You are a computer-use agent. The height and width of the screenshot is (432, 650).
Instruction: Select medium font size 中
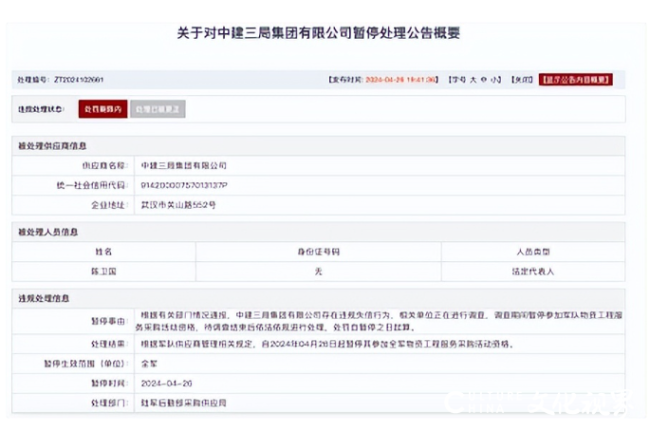point(483,78)
